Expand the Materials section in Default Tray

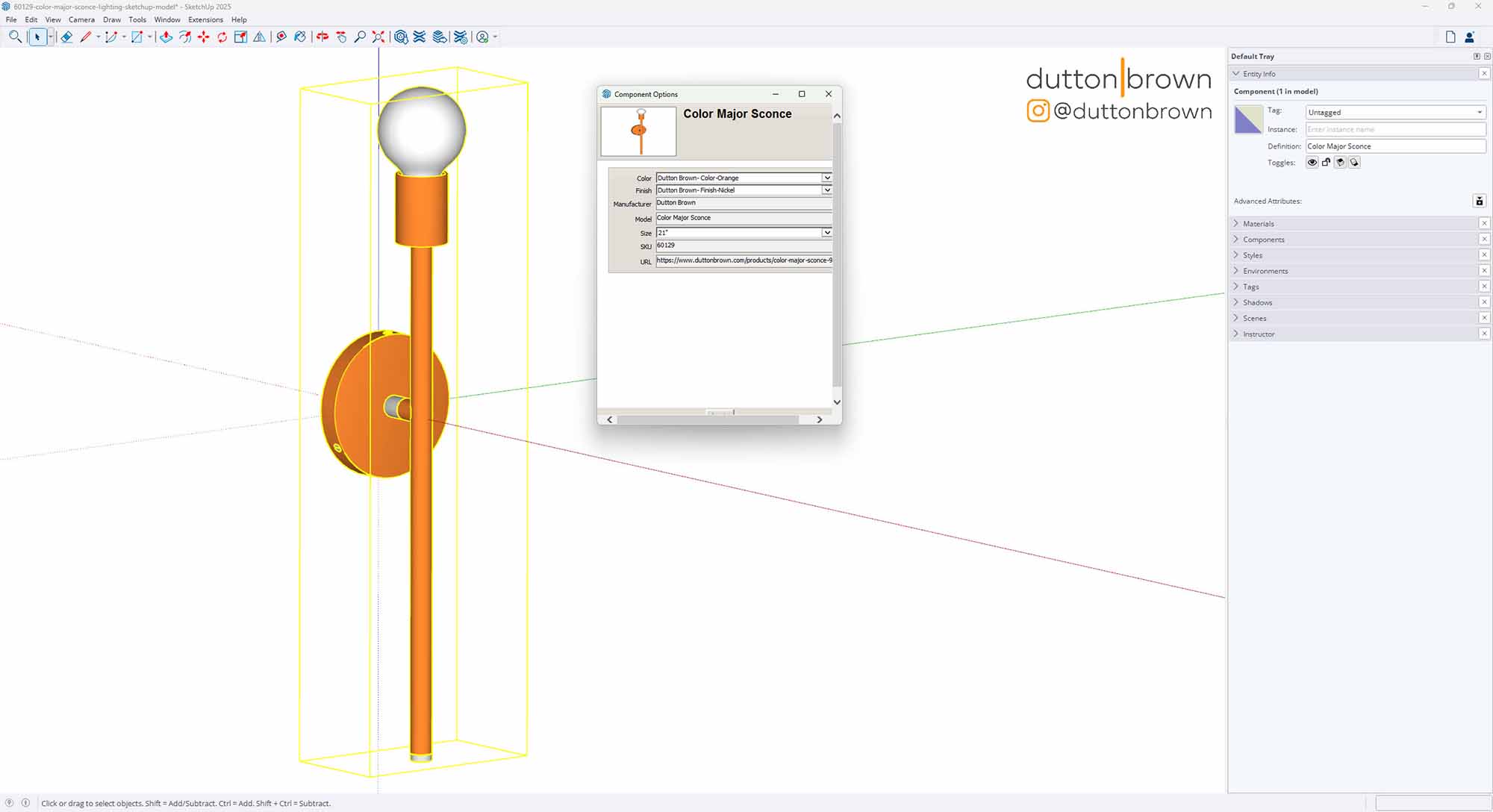click(x=1259, y=223)
